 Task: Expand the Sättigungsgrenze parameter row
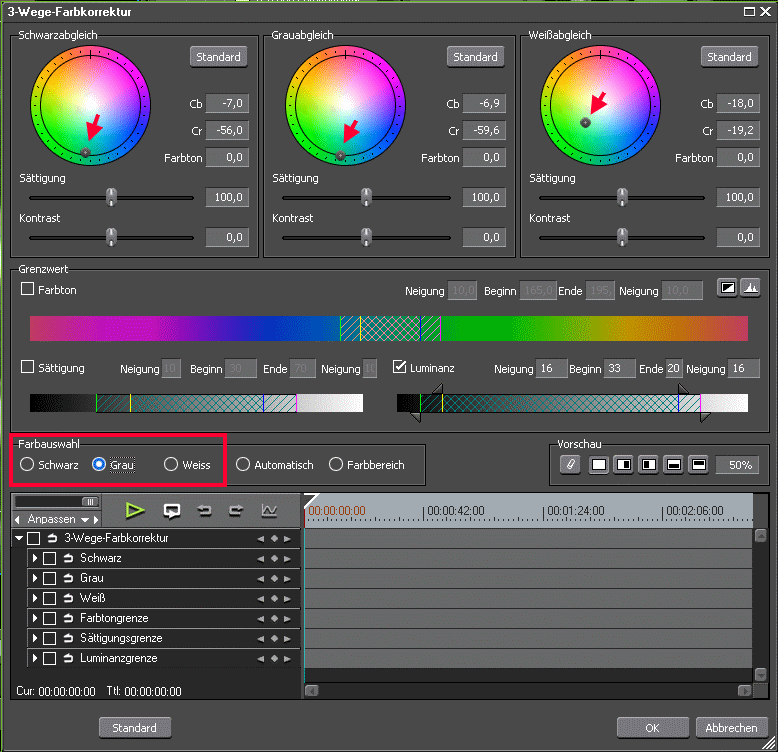pyautogui.click(x=35, y=638)
